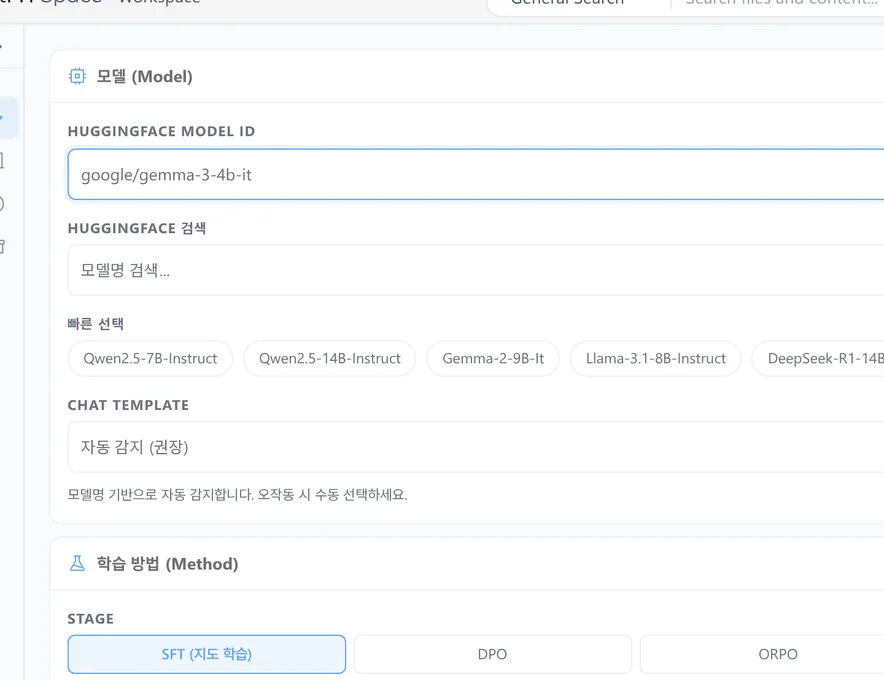Image resolution: width=884 pixels, height=680 pixels.
Task: Choose ORPO as the training stage
Action: tap(778, 654)
